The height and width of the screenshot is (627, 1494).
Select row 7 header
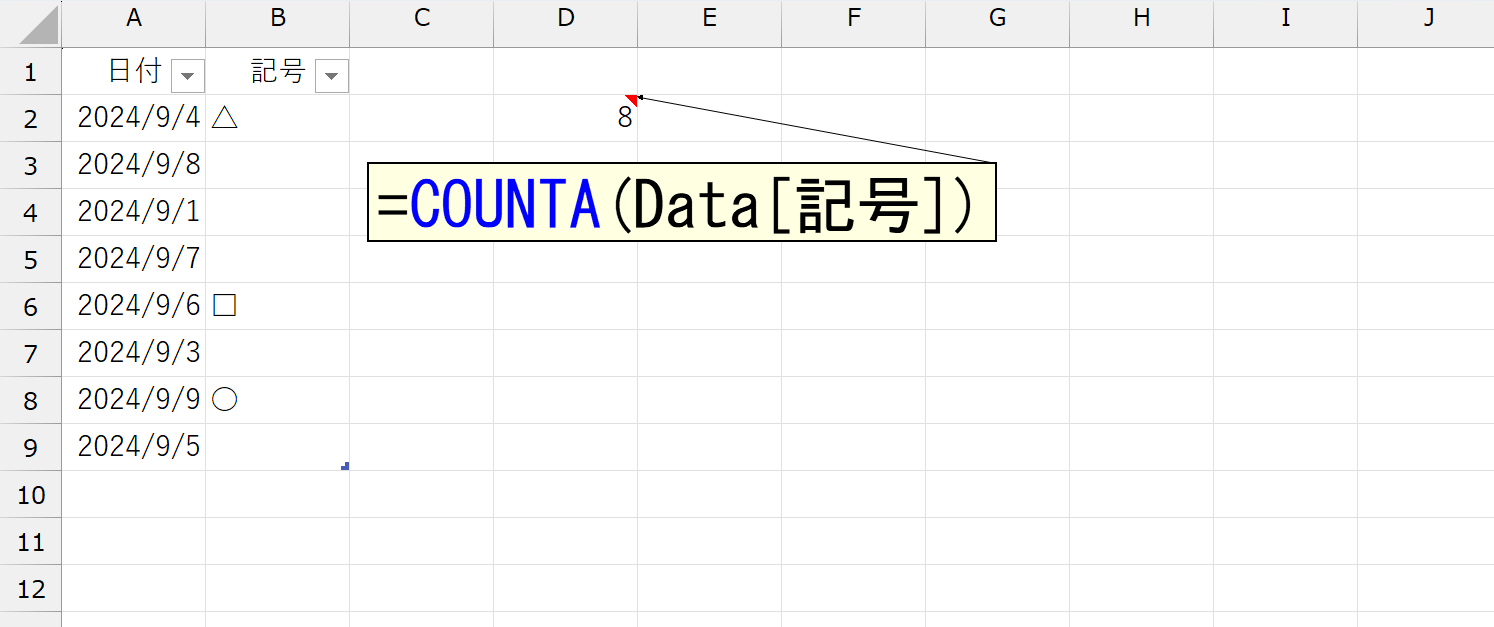click(x=30, y=353)
